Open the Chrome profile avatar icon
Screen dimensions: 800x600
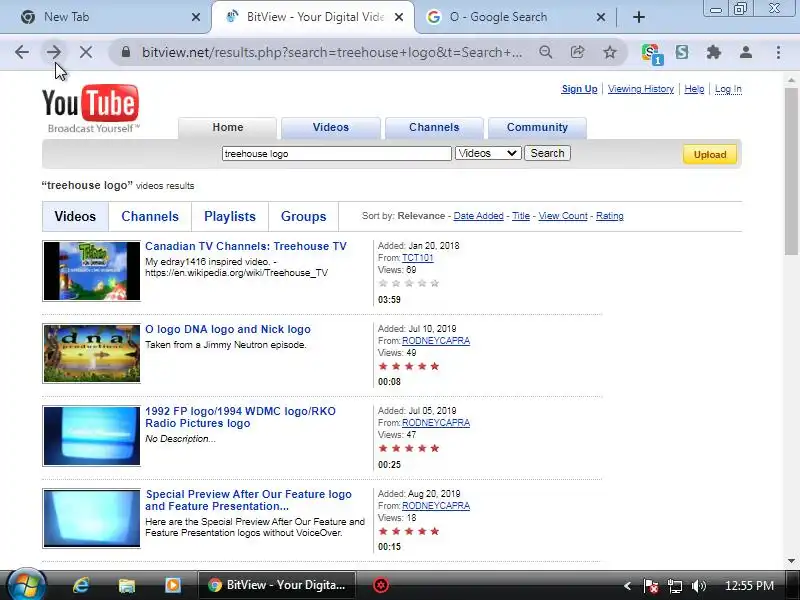(746, 52)
